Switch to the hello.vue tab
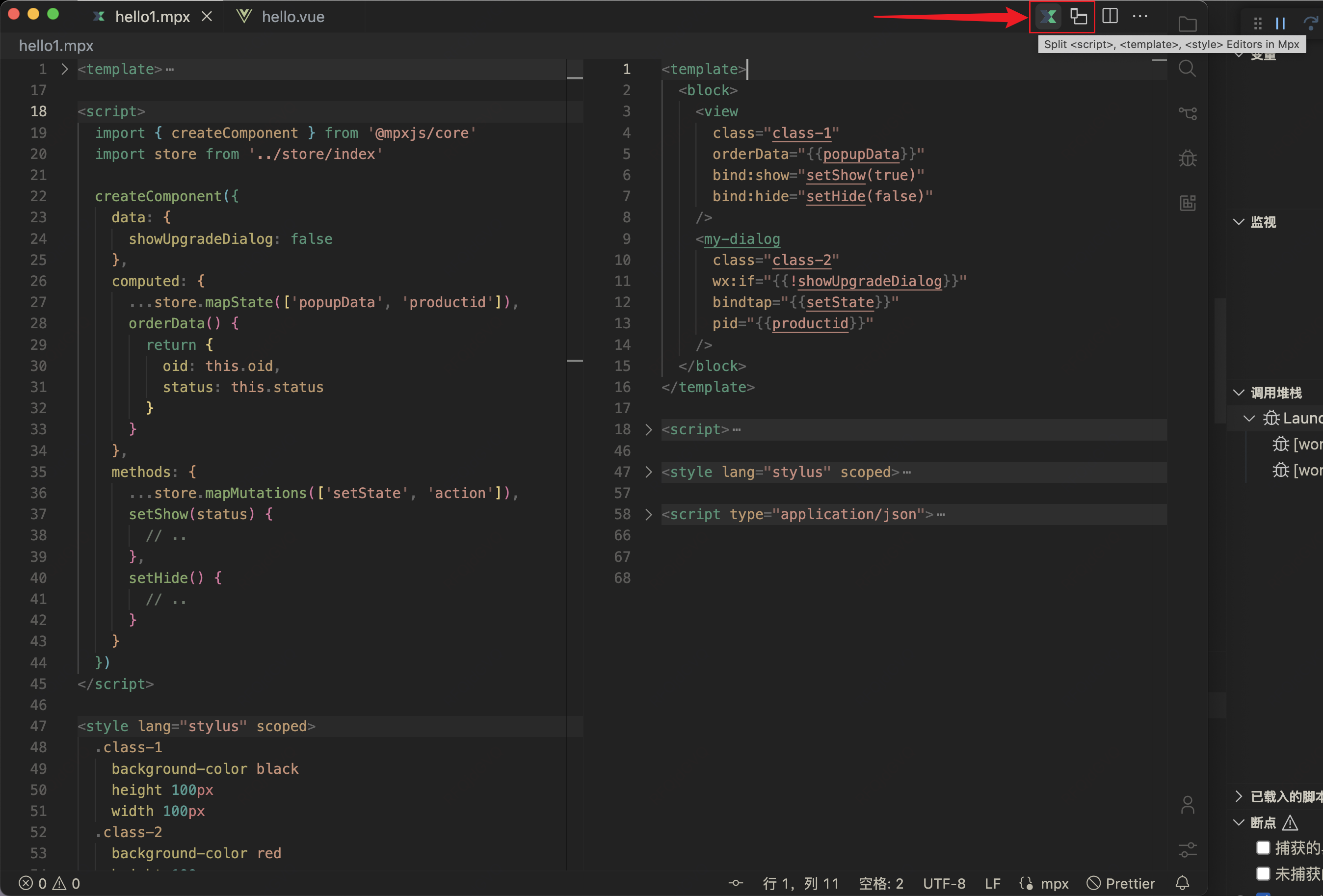The image size is (1323, 896). [x=292, y=17]
